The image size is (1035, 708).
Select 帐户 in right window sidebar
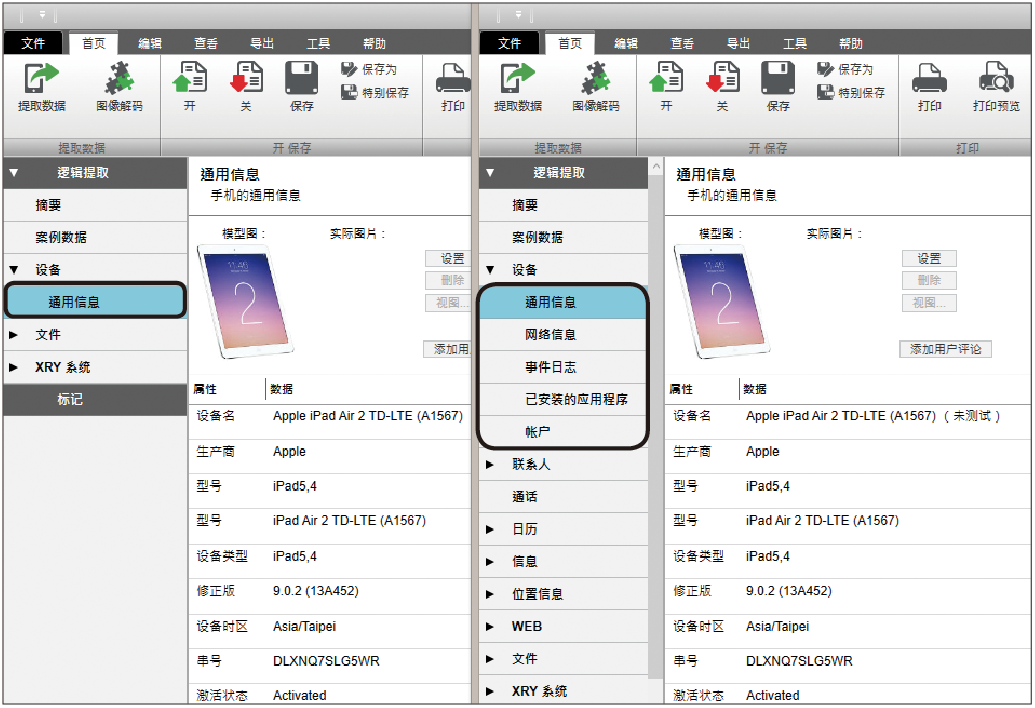(562, 432)
